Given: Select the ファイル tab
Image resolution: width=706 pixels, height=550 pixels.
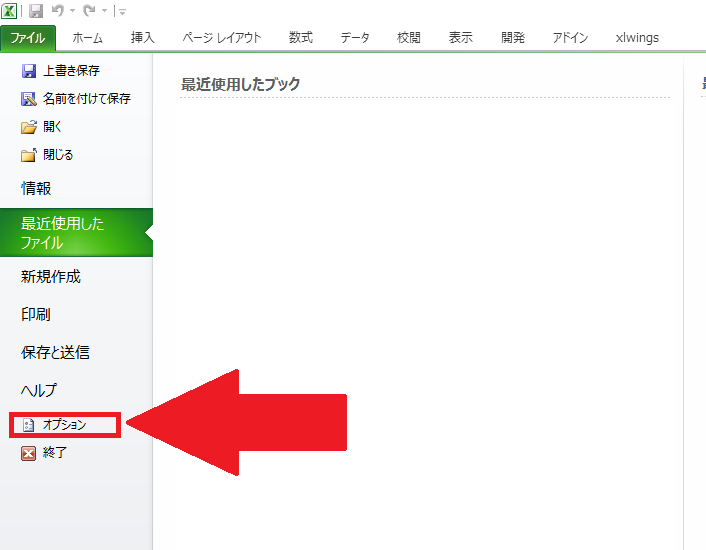Looking at the screenshot, I should pyautogui.click(x=28, y=38).
